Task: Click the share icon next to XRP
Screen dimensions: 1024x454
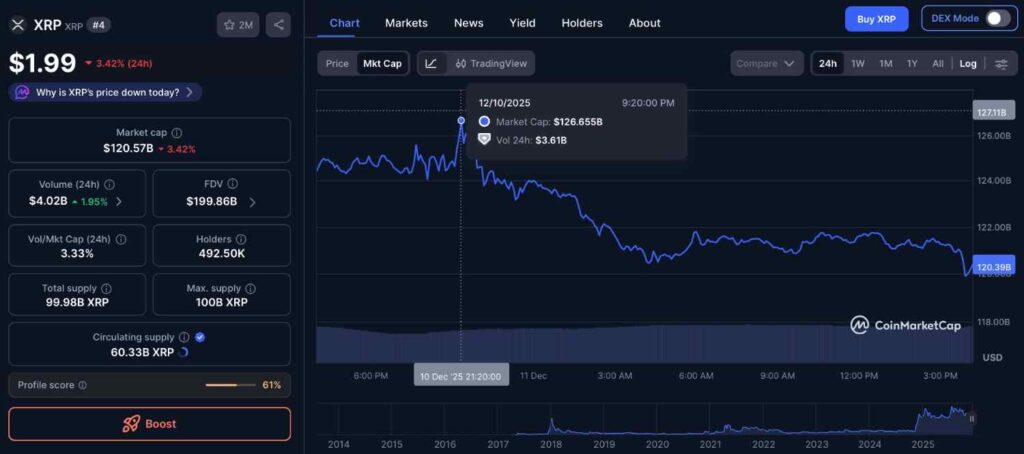Action: click(x=278, y=25)
